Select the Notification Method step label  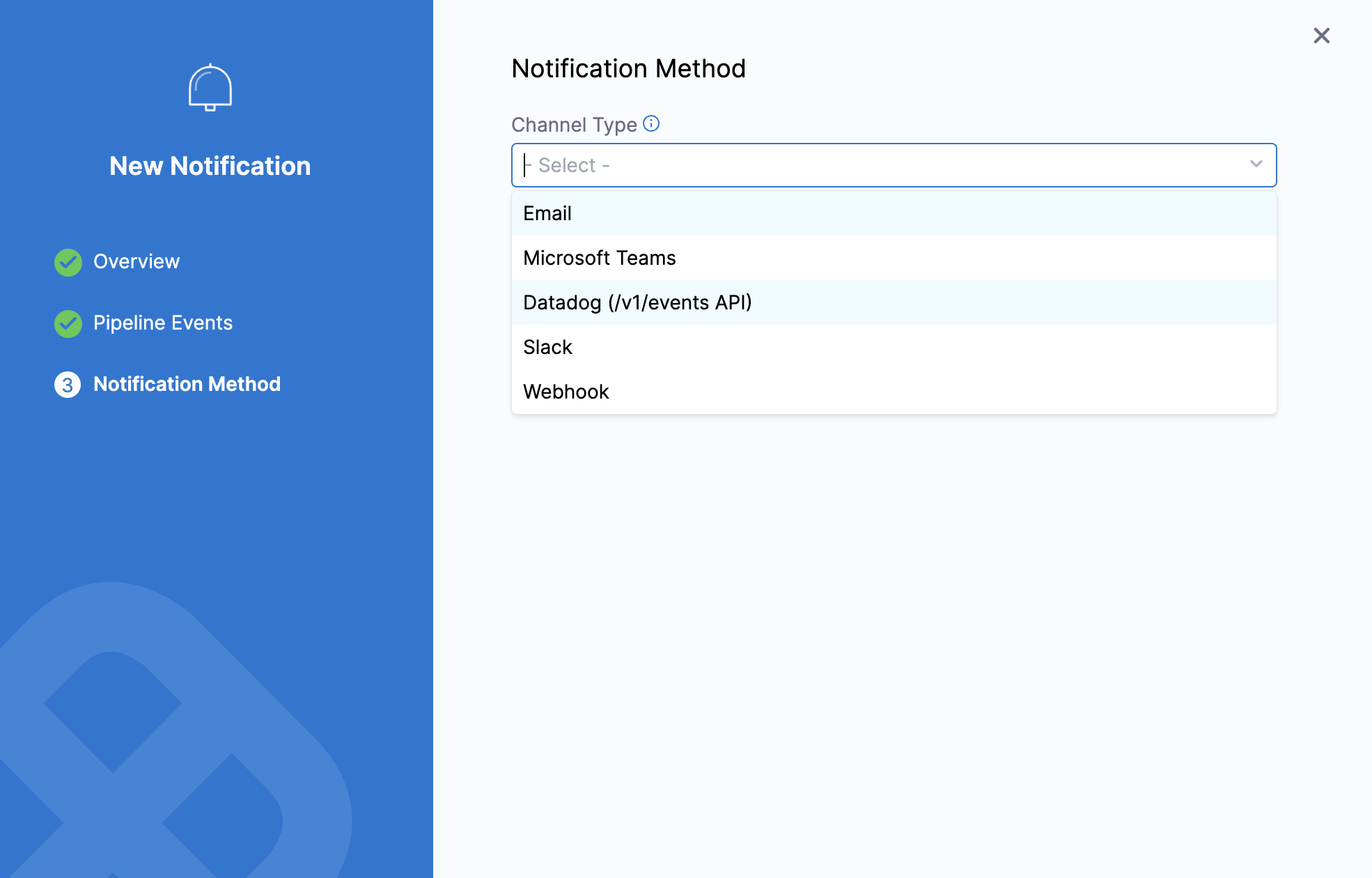[x=187, y=384]
